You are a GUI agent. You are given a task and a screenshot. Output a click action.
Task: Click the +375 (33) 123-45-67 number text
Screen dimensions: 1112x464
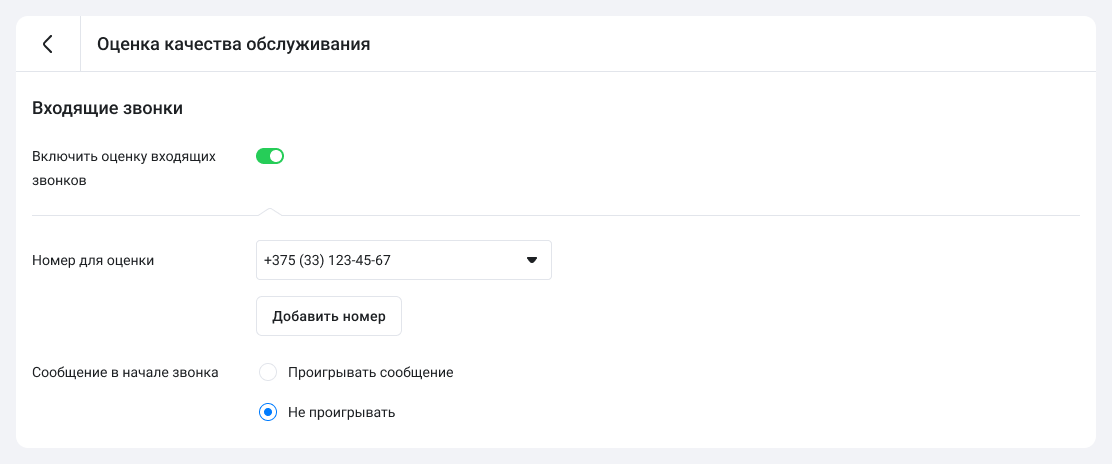point(327,260)
